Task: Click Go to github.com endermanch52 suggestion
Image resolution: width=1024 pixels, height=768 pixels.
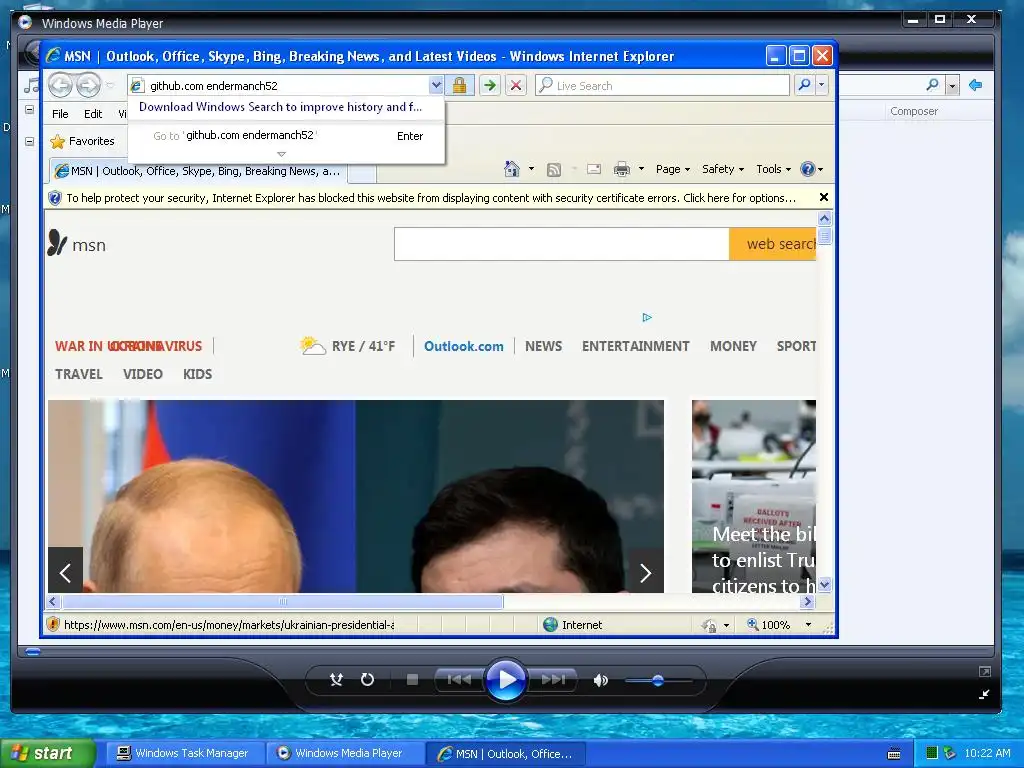Action: (286, 136)
